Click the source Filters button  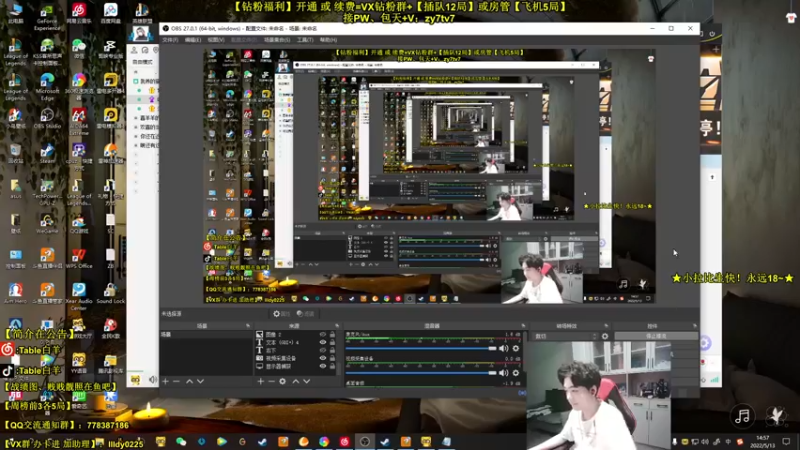[x=306, y=314]
